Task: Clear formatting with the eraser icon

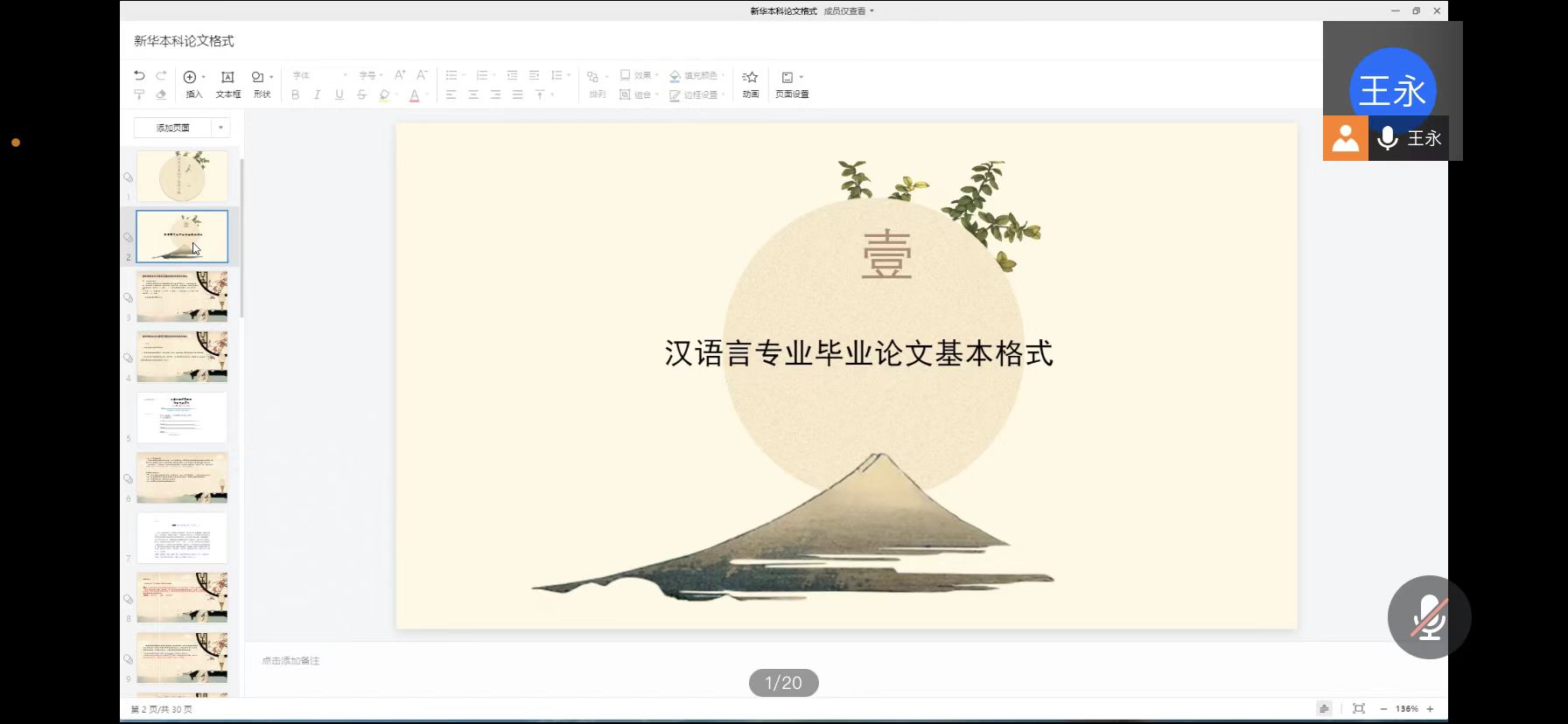Action: click(x=161, y=94)
